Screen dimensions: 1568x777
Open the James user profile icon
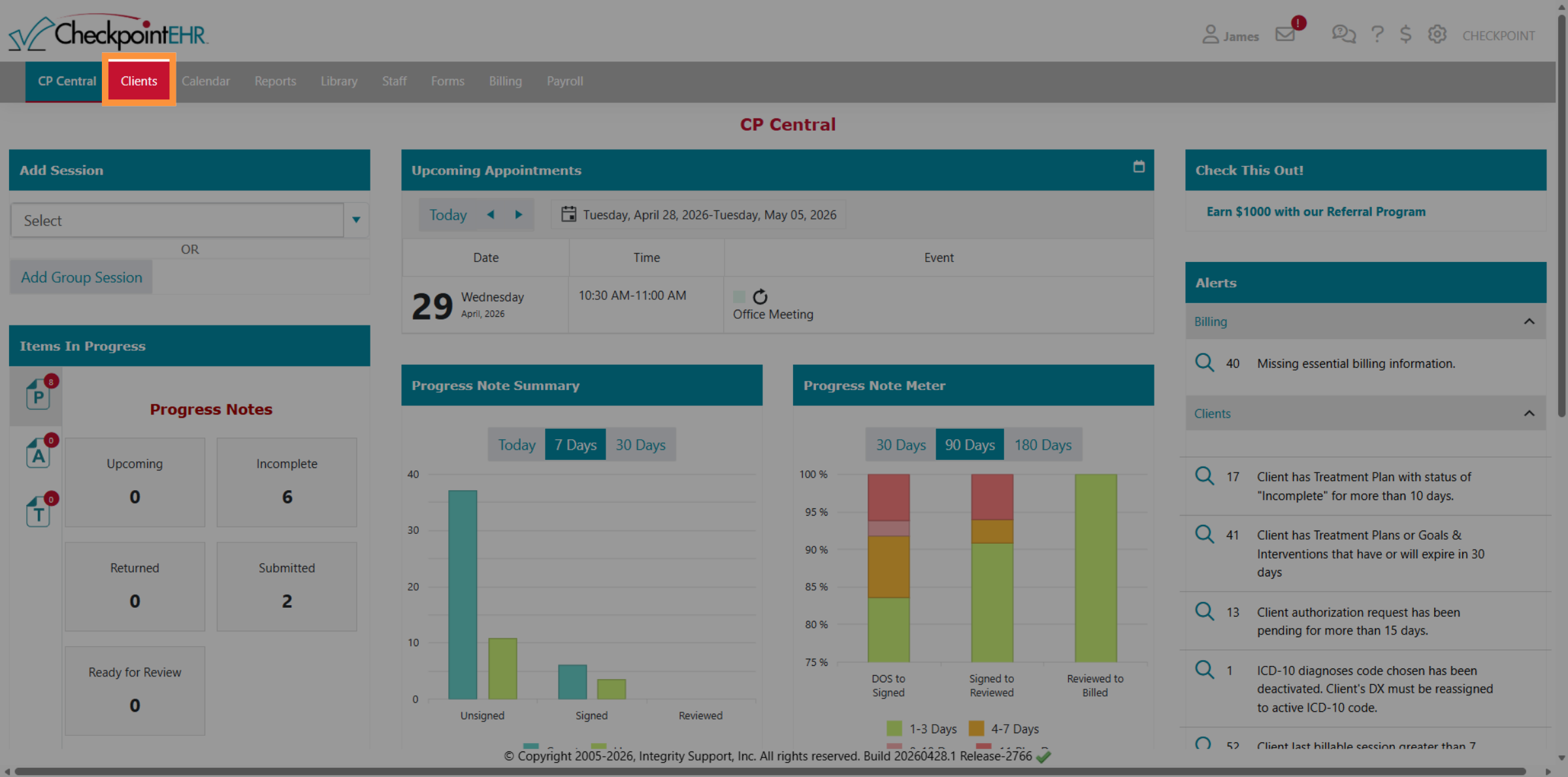[1210, 35]
